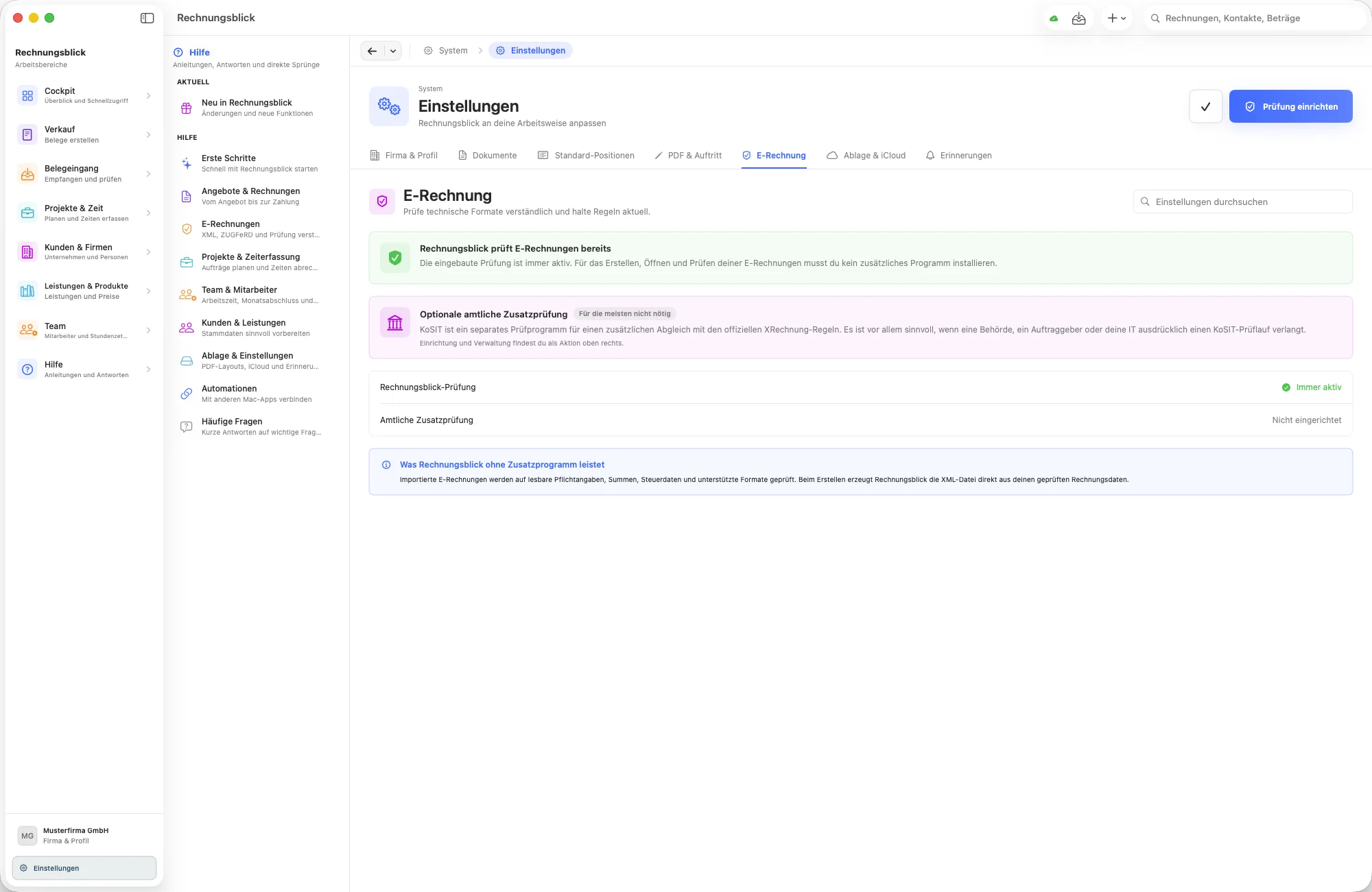The image size is (1372, 892).
Task: Open the navigation history dropdown chevron
Action: coord(393,51)
